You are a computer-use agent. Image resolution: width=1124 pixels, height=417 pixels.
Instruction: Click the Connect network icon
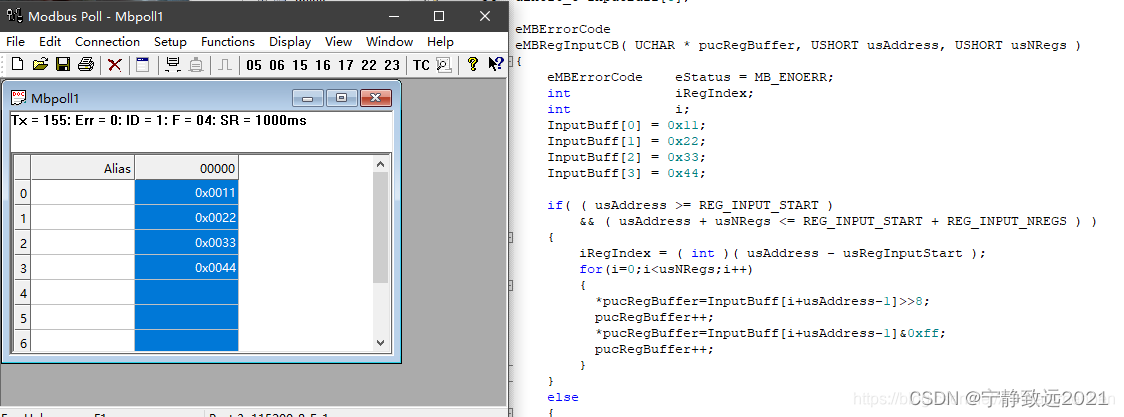(x=173, y=64)
